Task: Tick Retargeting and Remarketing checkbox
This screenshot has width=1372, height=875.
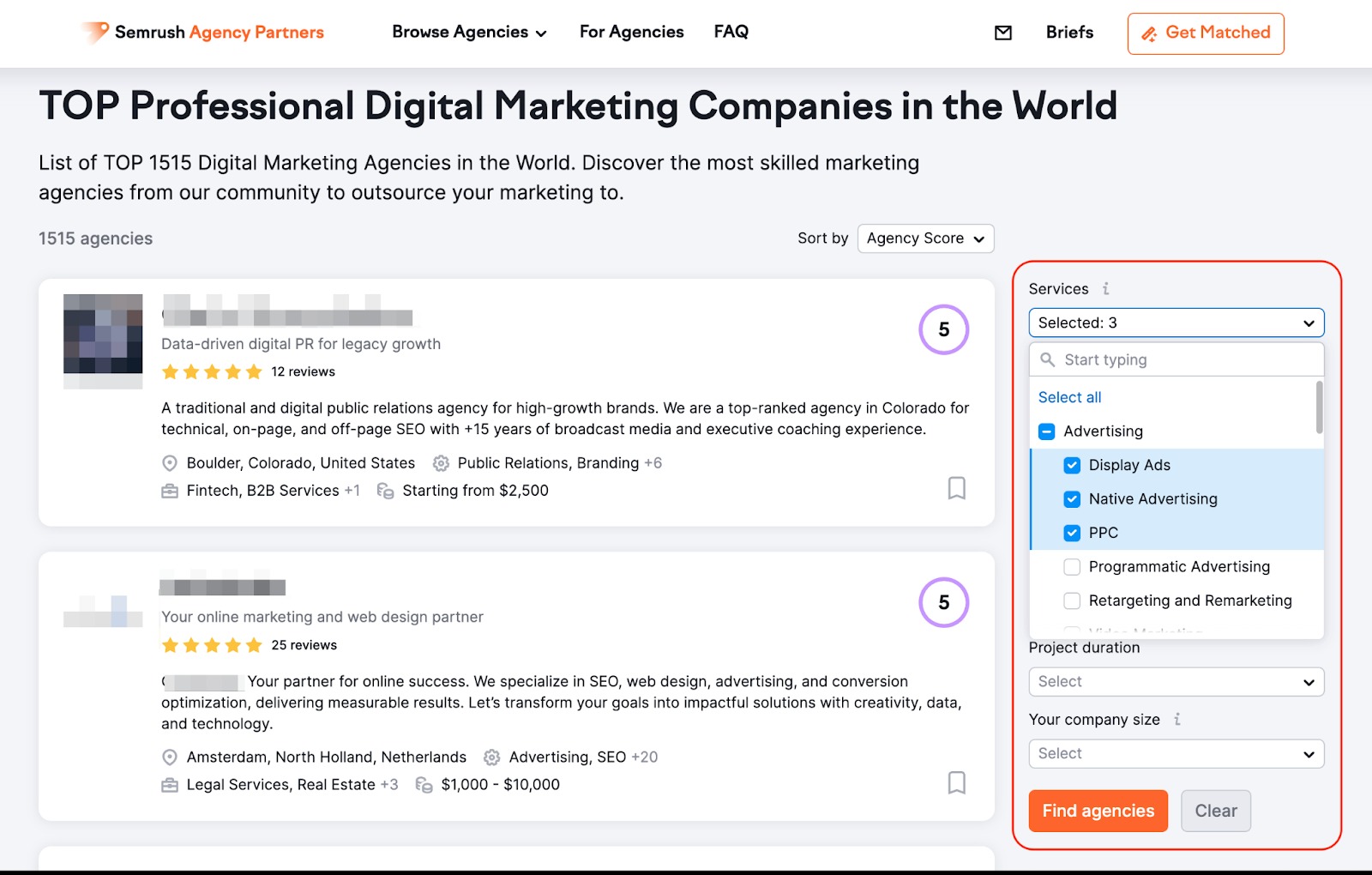Action: (x=1072, y=600)
